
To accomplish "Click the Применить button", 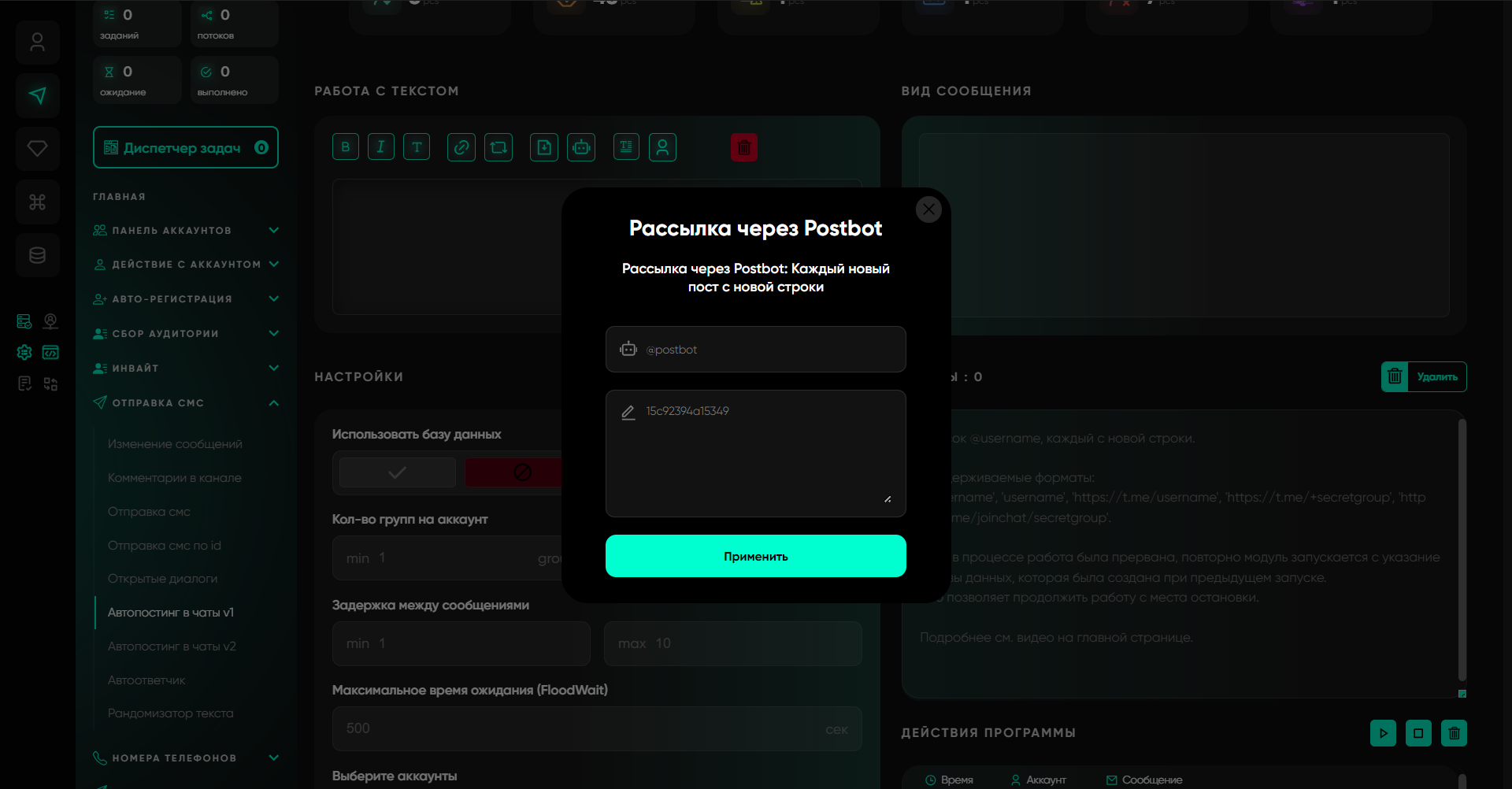I will [x=755, y=556].
